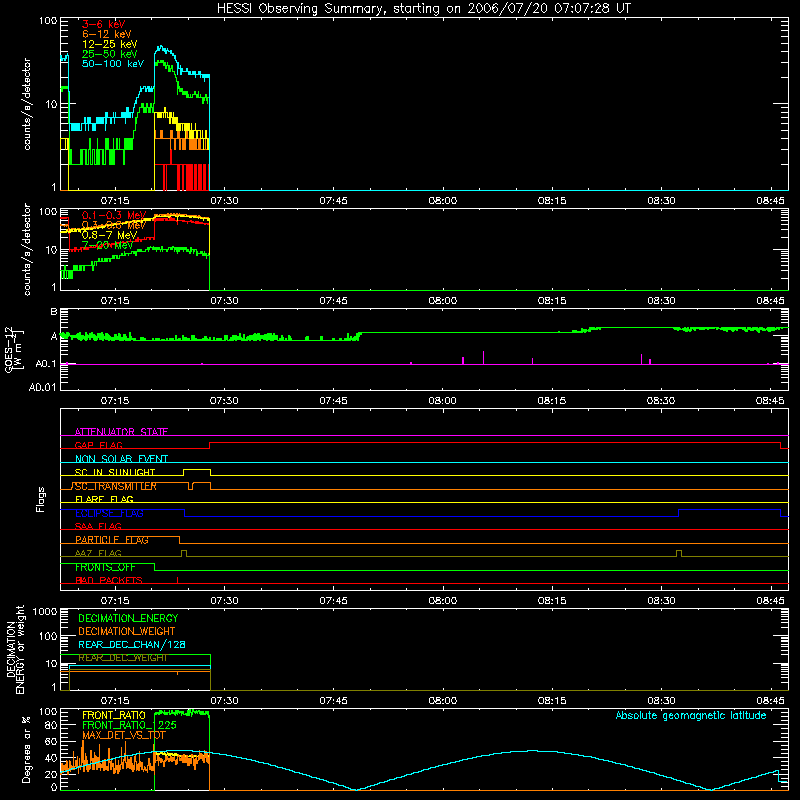This screenshot has width=800, height=800.
Task: Select the 'A0.1' GOES axis tick label
Action: pyautogui.click(x=46, y=364)
